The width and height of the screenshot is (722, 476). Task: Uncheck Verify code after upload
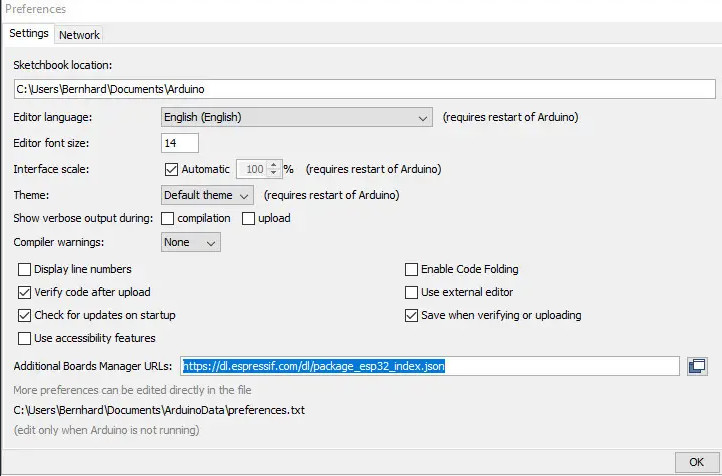[25, 292]
